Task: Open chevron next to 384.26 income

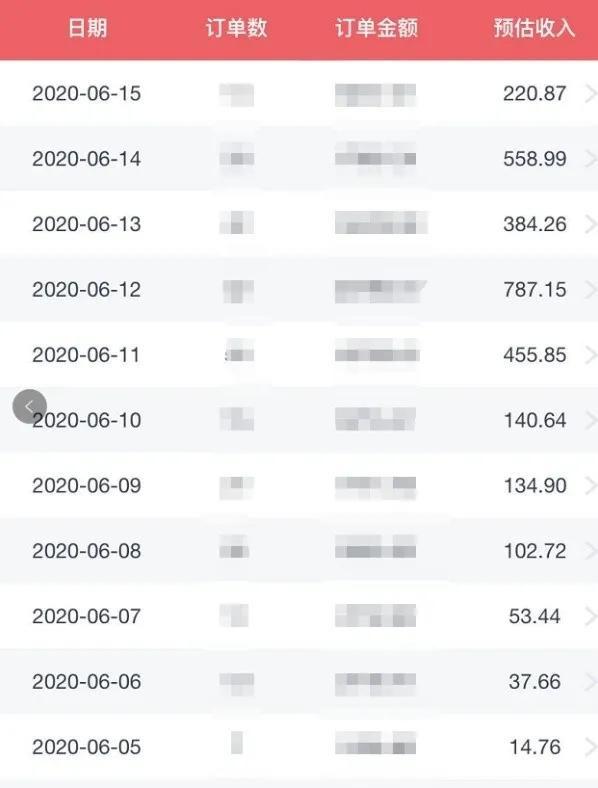Action: (x=591, y=224)
